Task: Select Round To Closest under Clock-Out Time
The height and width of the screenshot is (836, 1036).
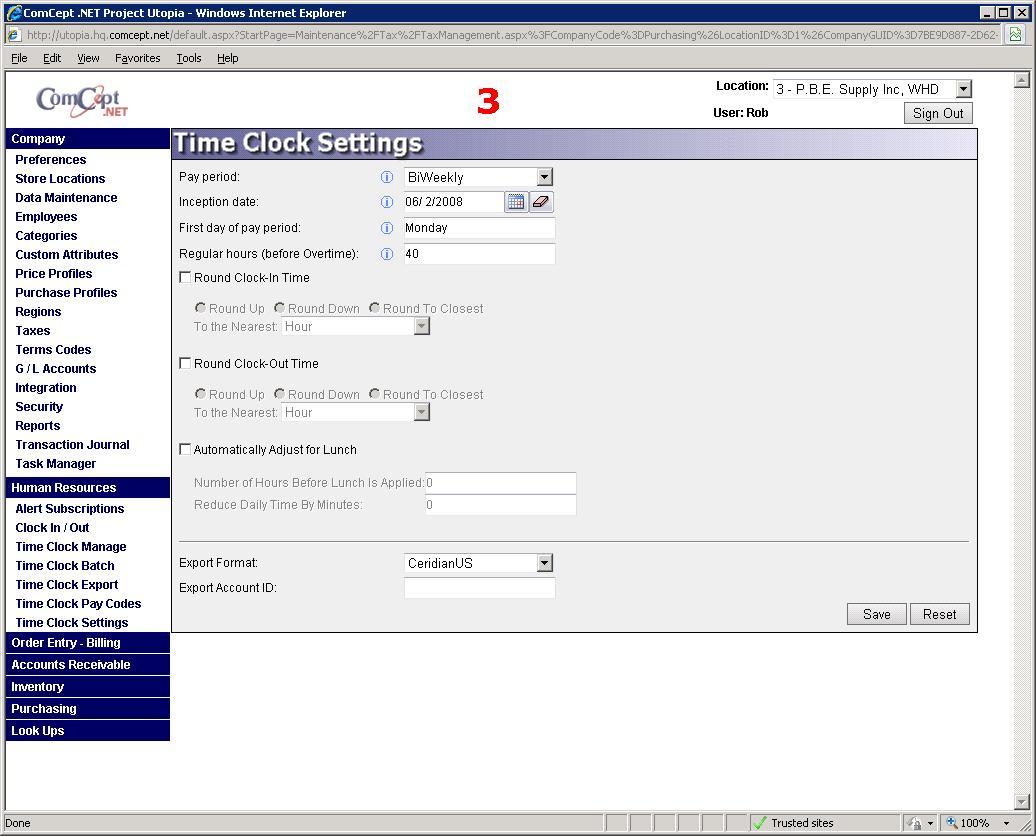Action: (375, 394)
